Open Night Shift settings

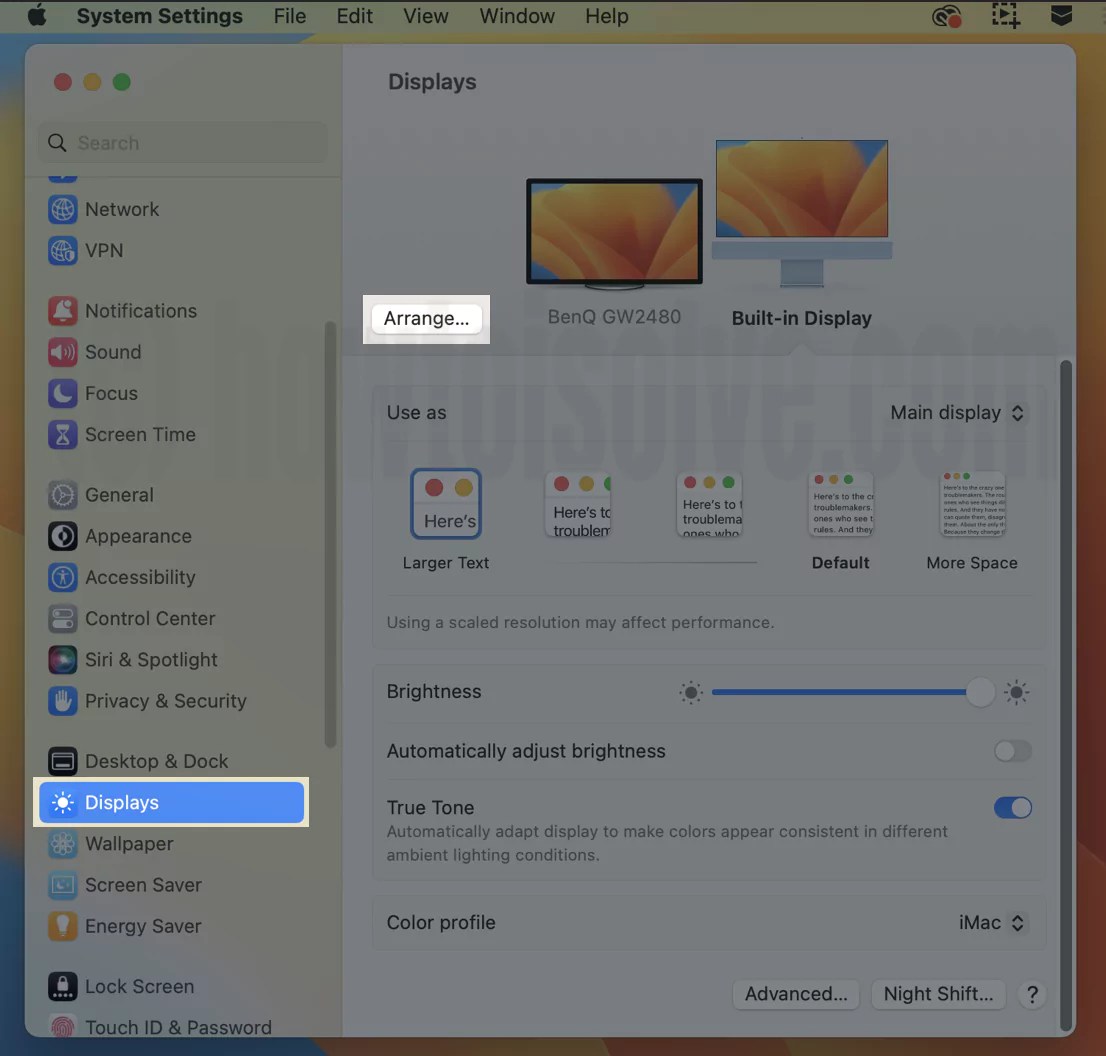coord(938,994)
